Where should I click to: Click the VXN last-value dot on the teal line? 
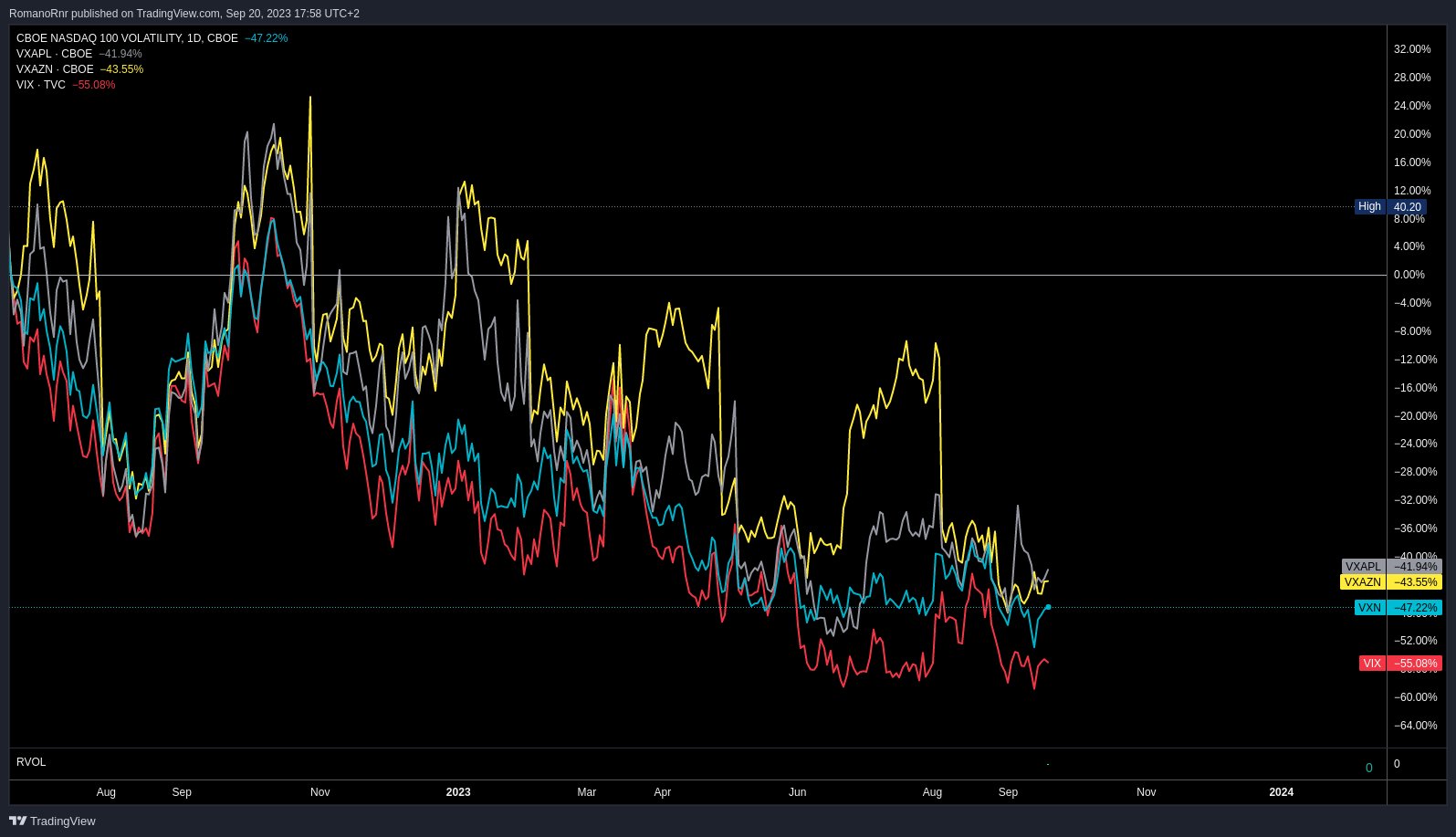tap(1048, 607)
